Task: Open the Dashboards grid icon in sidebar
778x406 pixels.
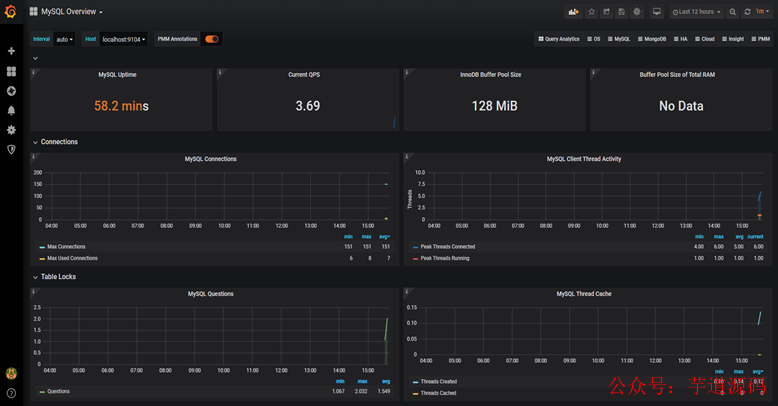Action: (x=11, y=71)
